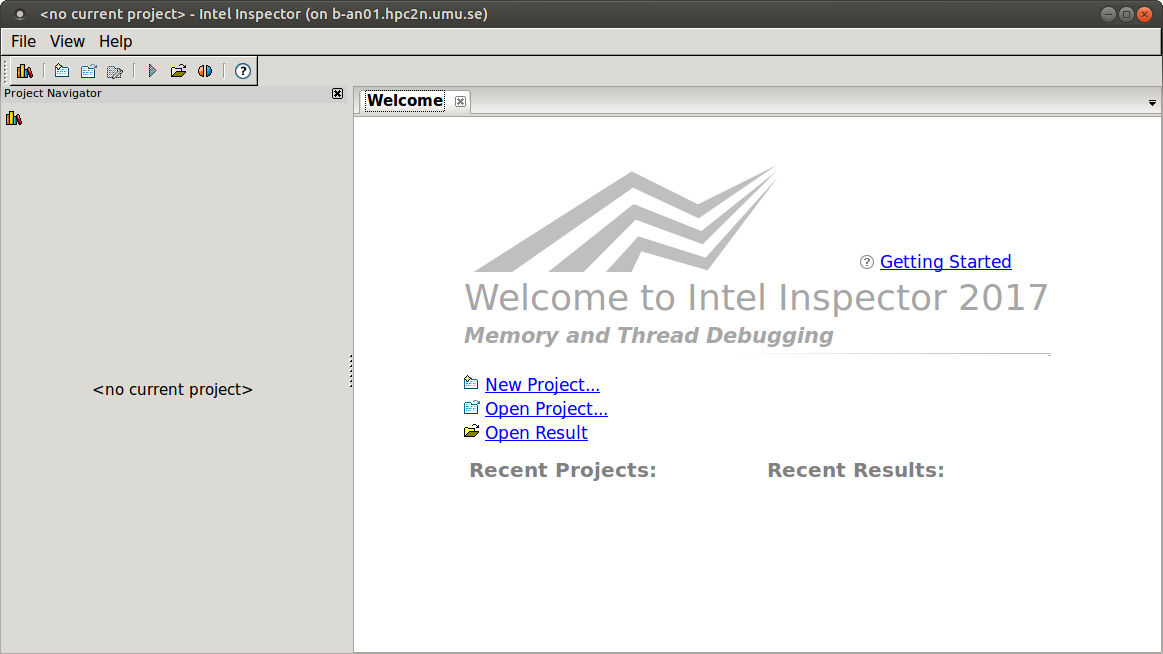Image resolution: width=1163 pixels, height=654 pixels.
Task: Click the Project Navigator books icon in toolbar
Action: [x=24, y=71]
